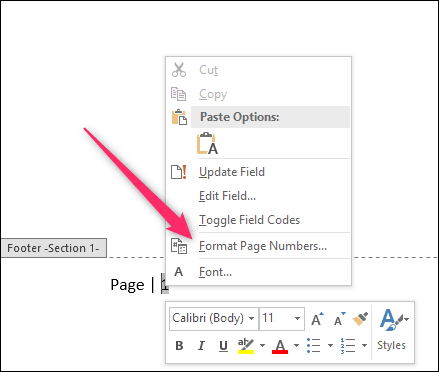Click inside the font name text box
This screenshot has width=439, height=372.
(208, 318)
